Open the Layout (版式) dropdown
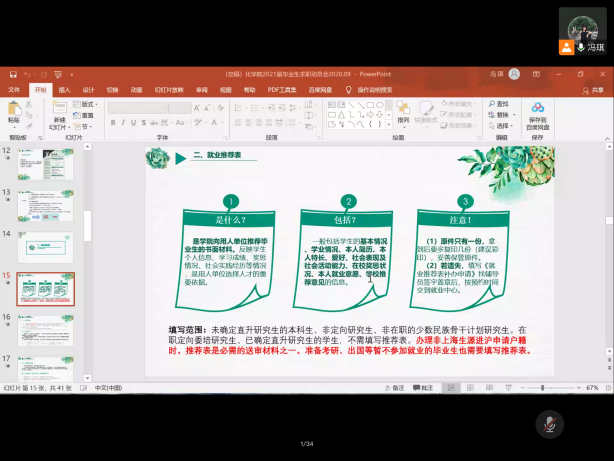The height and width of the screenshot is (461, 614). pyautogui.click(x=88, y=103)
